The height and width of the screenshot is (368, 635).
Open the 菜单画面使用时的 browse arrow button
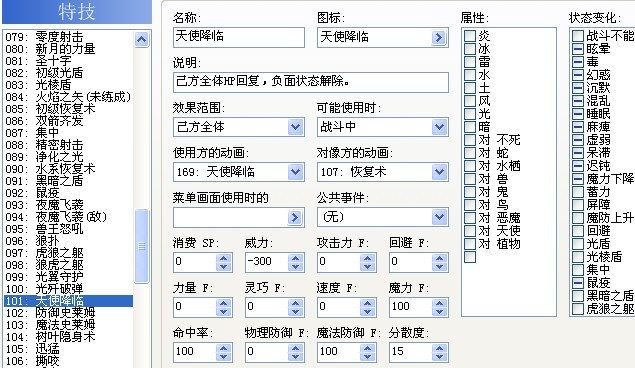(x=295, y=218)
